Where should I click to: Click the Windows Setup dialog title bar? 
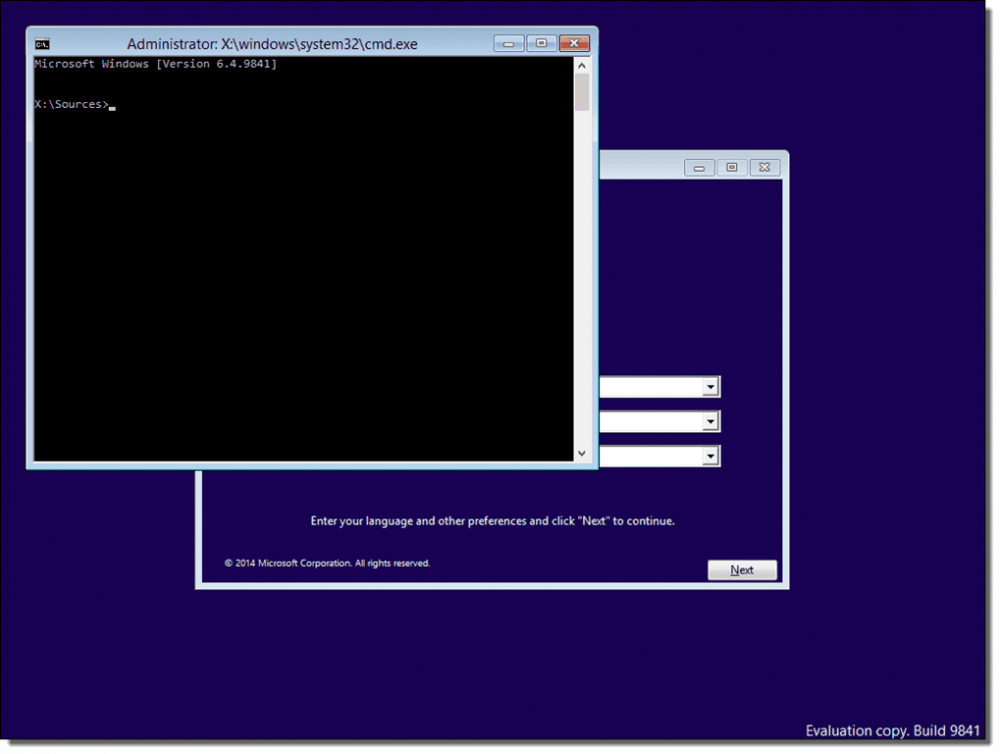pos(641,166)
